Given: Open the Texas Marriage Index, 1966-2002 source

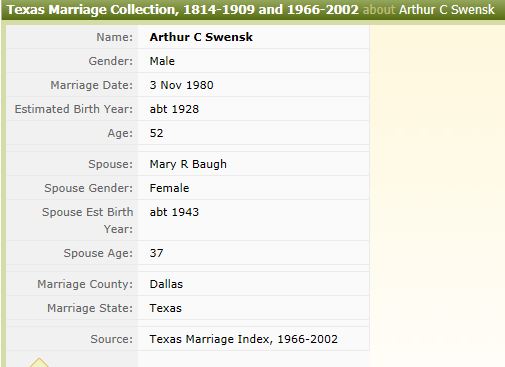Looking at the screenshot, I should coord(243,339).
